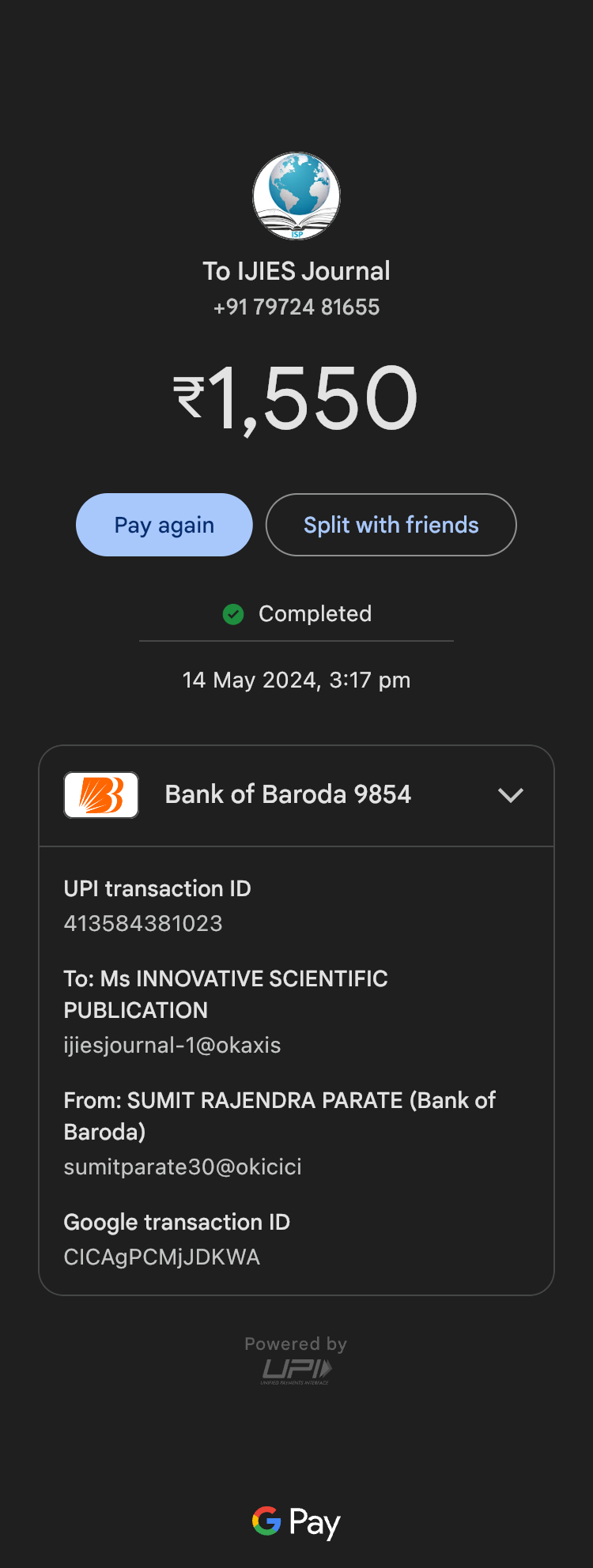
Task: Click the Bank of Baroda logo
Action: (x=101, y=795)
